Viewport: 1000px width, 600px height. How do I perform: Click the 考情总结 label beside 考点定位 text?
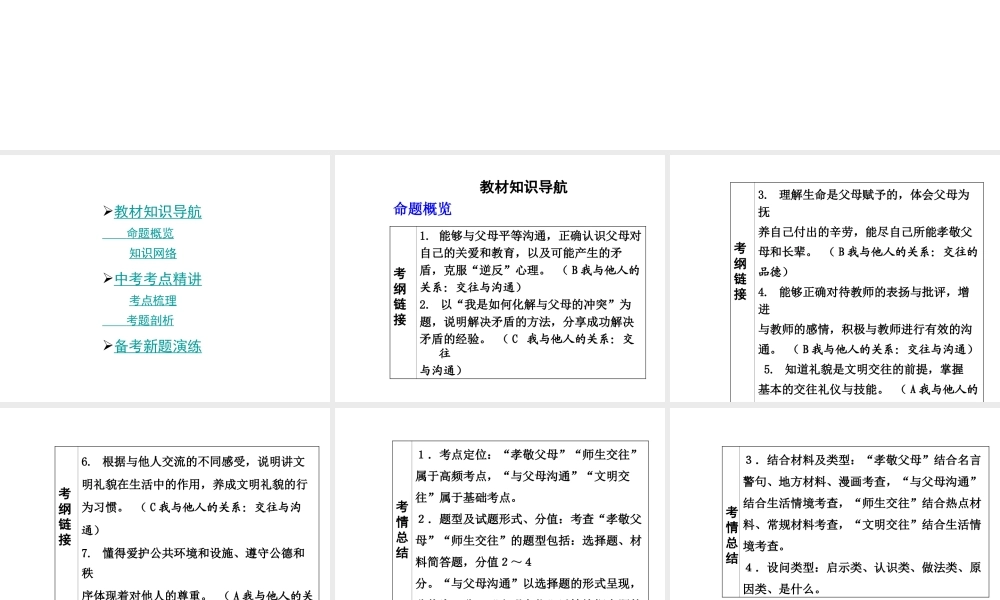coord(402,529)
